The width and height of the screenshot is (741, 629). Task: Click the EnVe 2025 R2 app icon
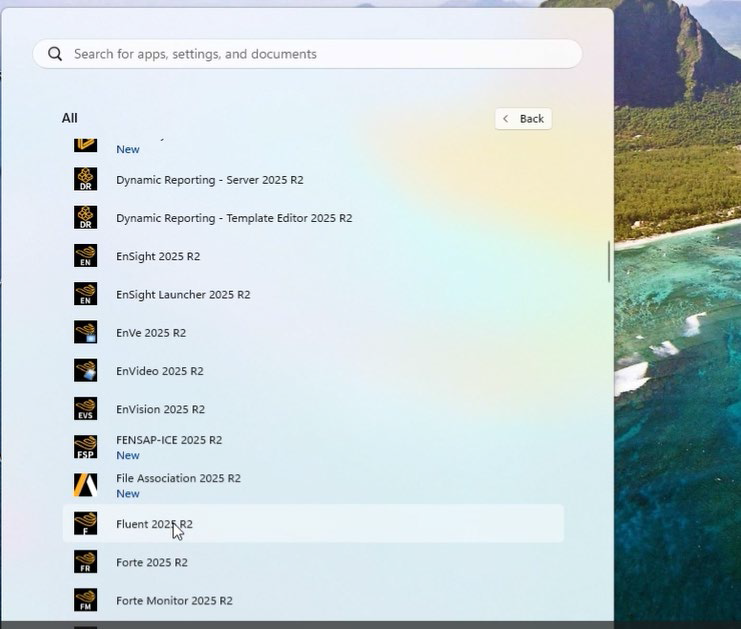point(86,333)
